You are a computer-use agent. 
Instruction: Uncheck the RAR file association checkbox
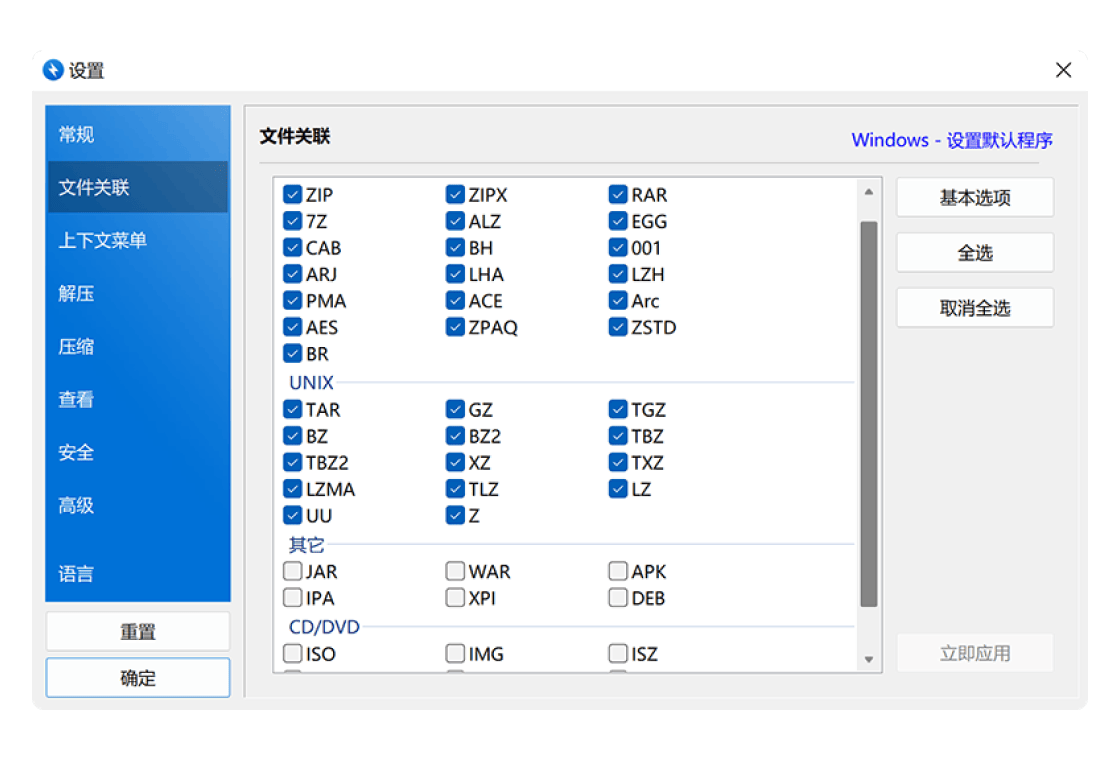(618, 195)
